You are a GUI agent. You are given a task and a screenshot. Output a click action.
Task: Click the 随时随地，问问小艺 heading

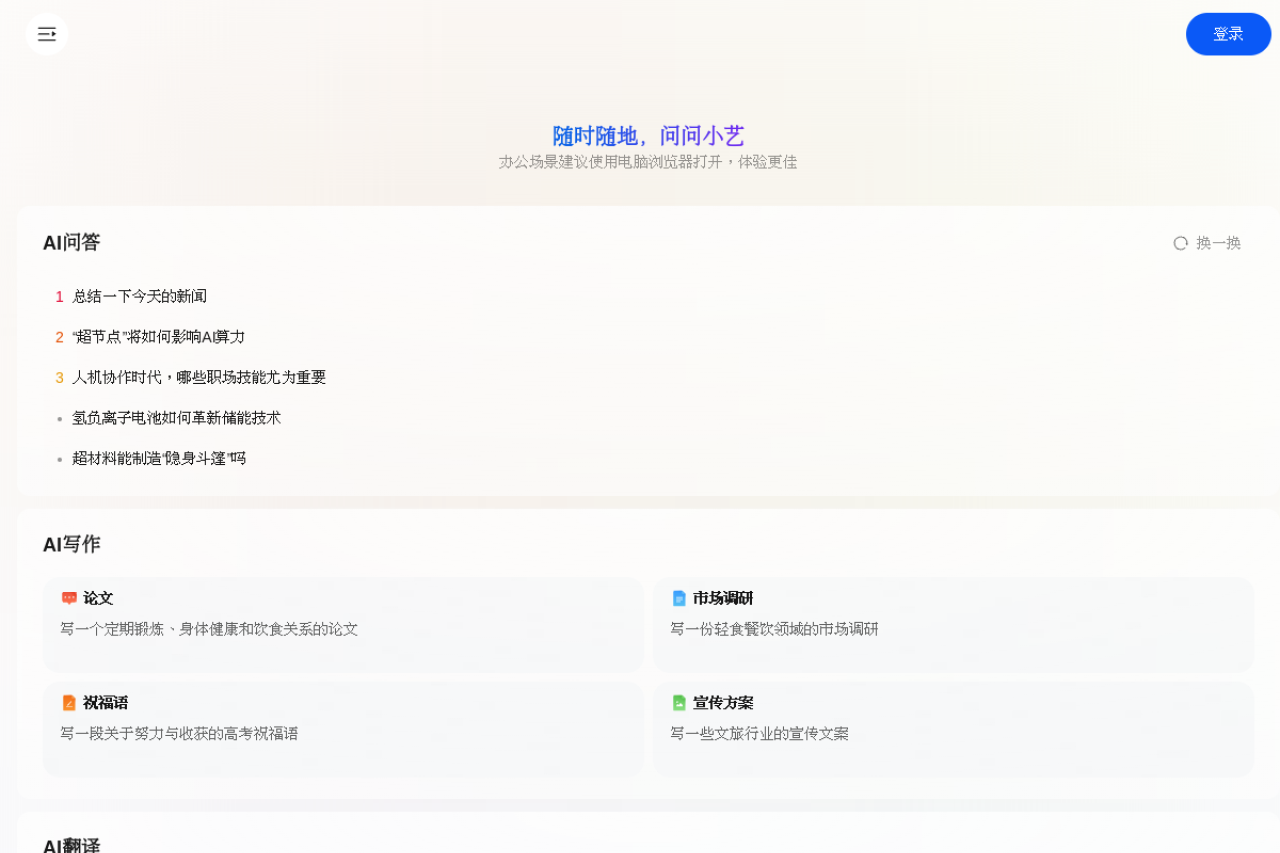pos(646,135)
